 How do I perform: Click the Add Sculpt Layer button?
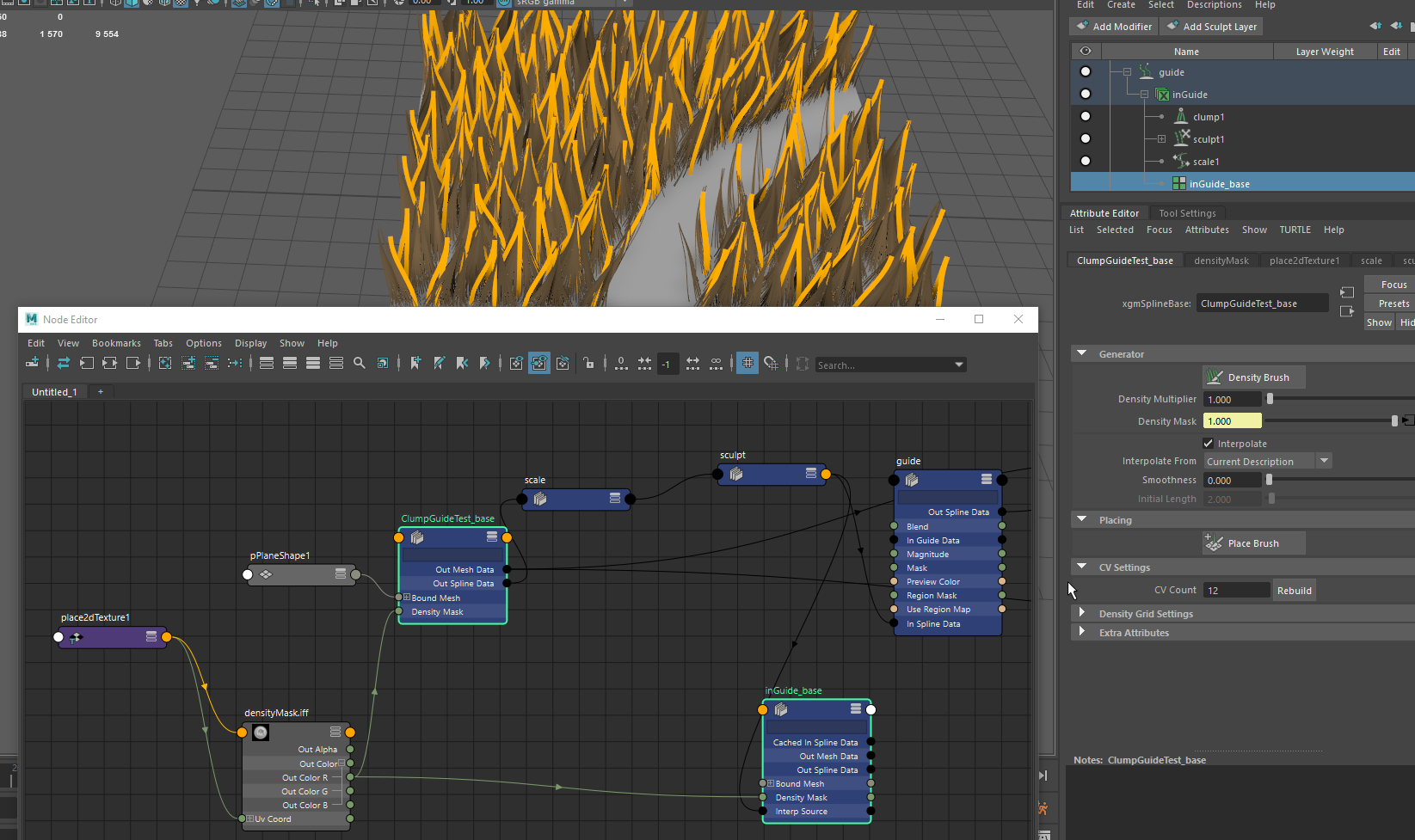1211,27
